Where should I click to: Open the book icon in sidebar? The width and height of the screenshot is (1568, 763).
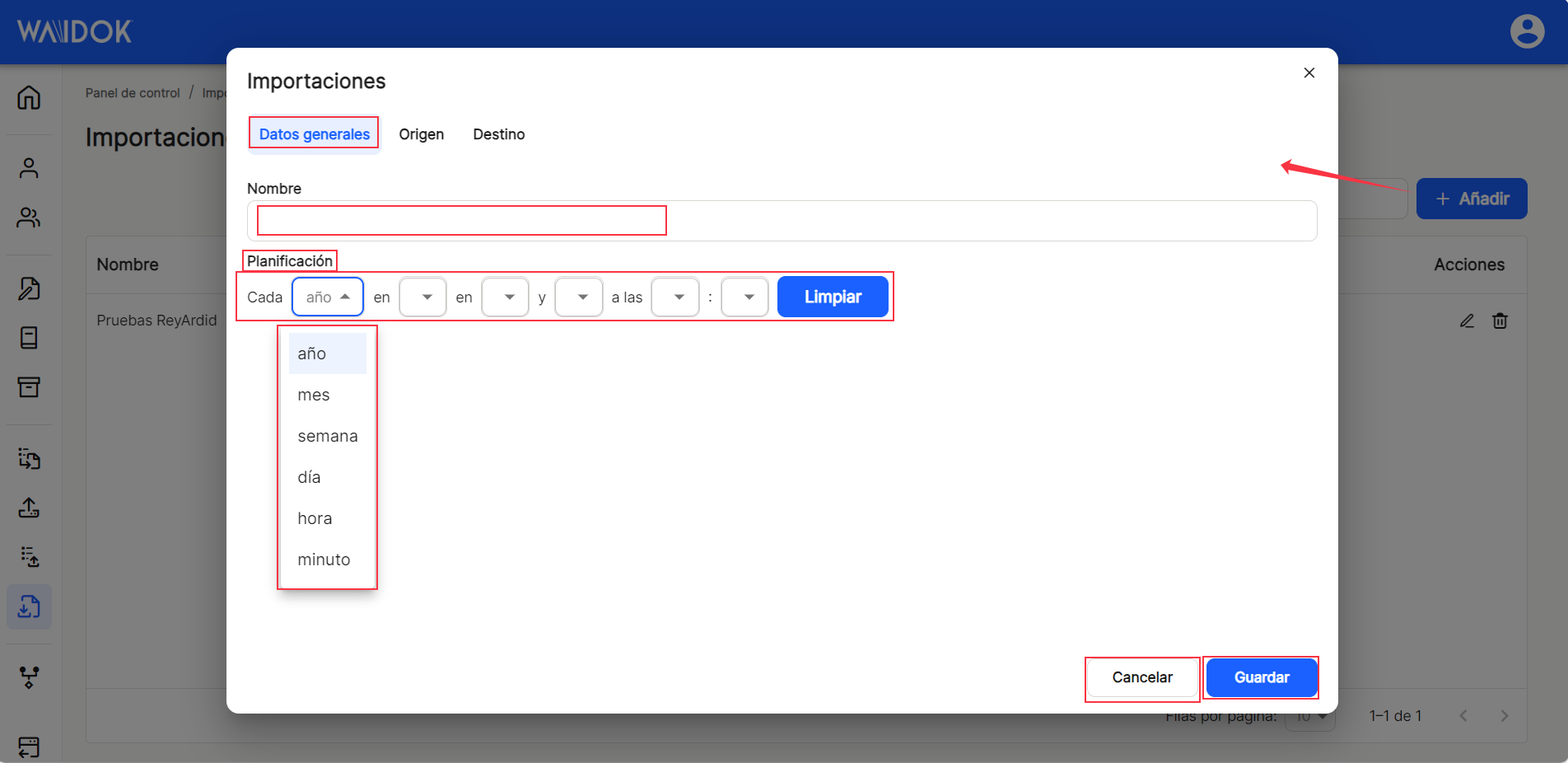[x=29, y=338]
